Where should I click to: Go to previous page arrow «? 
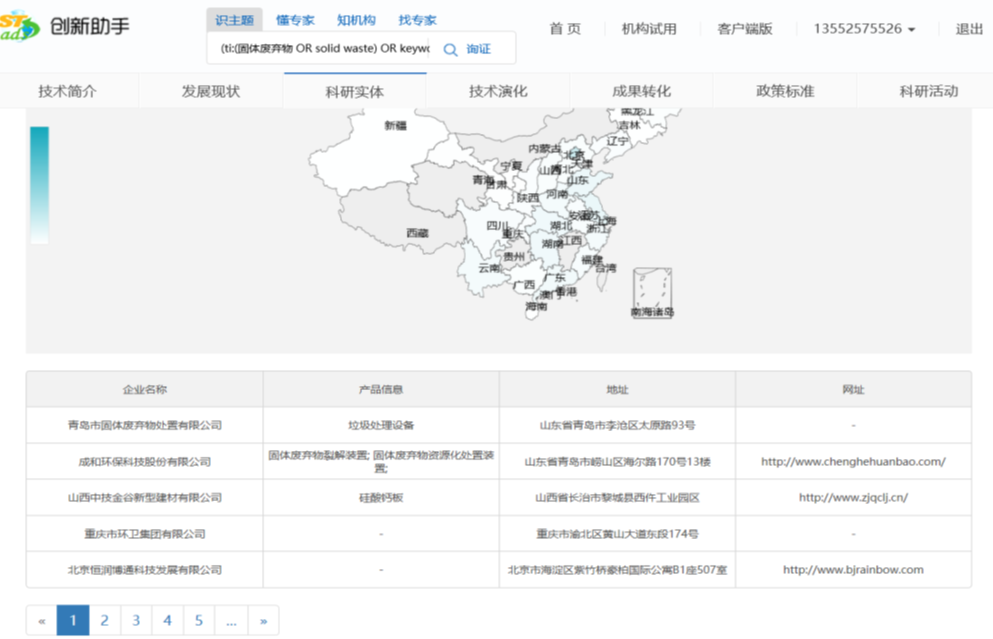click(41, 621)
